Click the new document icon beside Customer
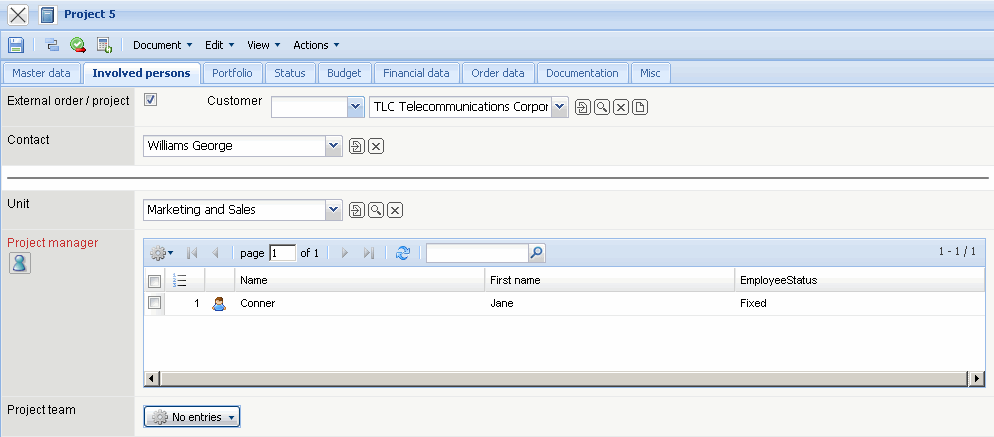 [641, 108]
